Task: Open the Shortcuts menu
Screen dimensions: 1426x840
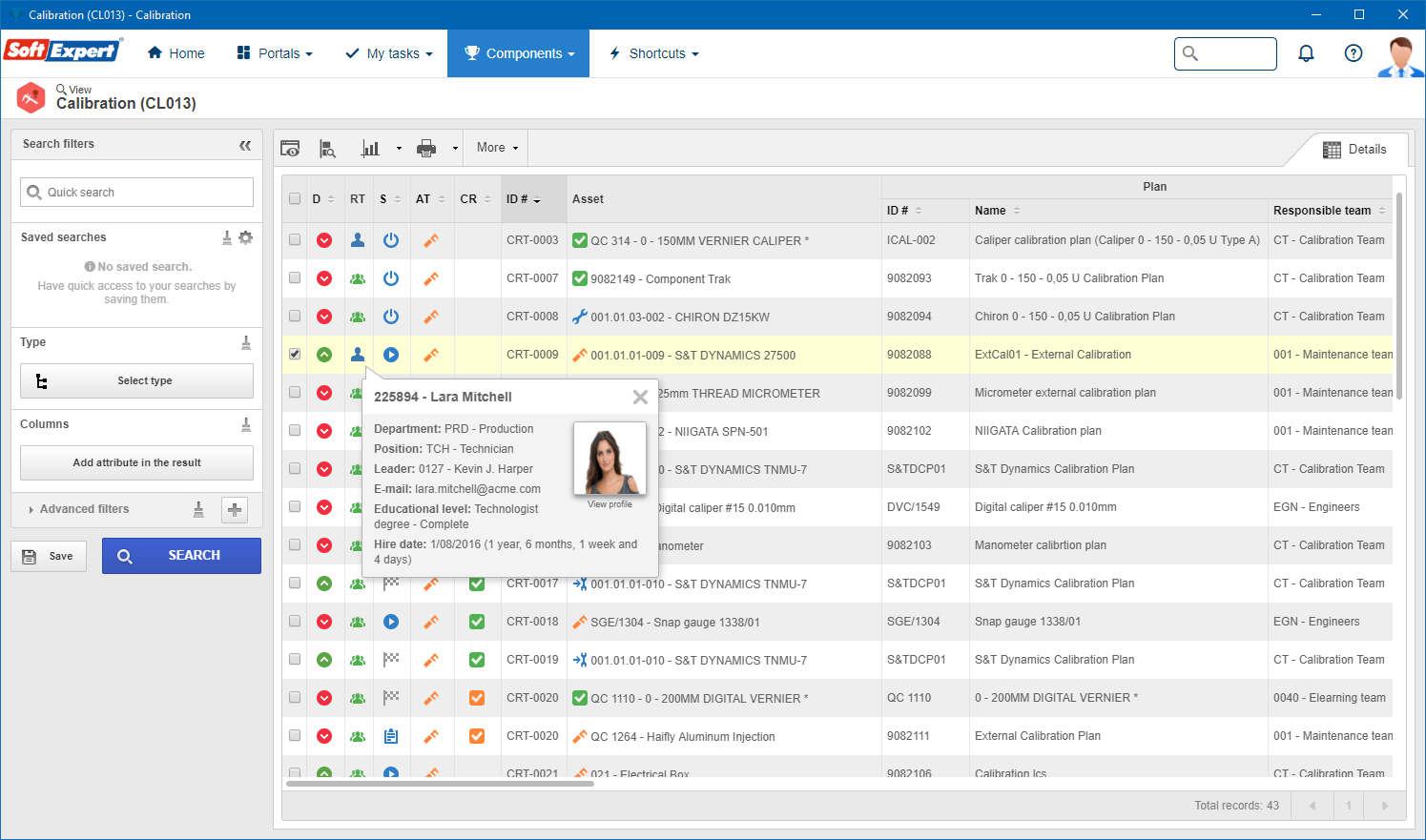Action: pos(654,53)
